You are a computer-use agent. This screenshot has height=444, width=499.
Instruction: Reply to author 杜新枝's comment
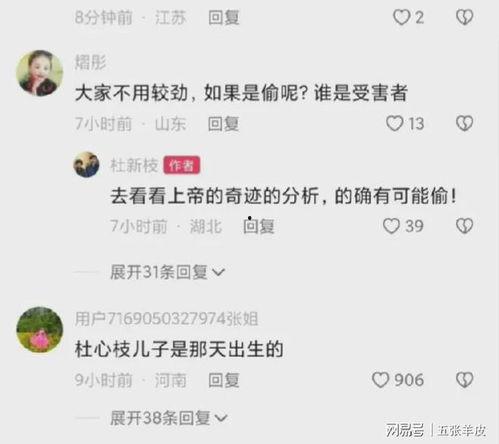click(x=259, y=226)
